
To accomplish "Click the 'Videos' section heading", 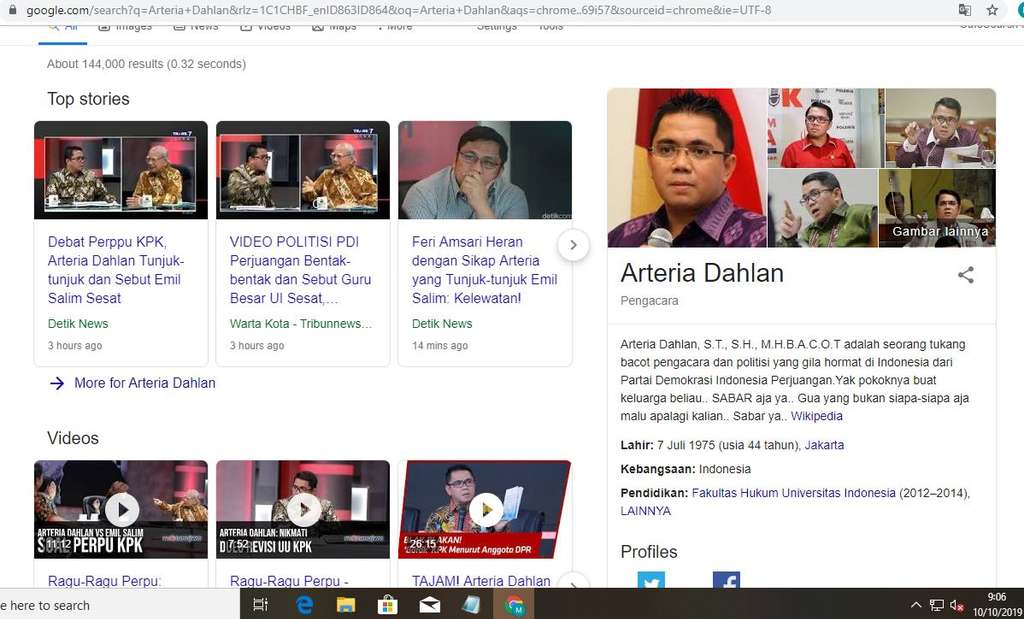I will pos(72,438).
